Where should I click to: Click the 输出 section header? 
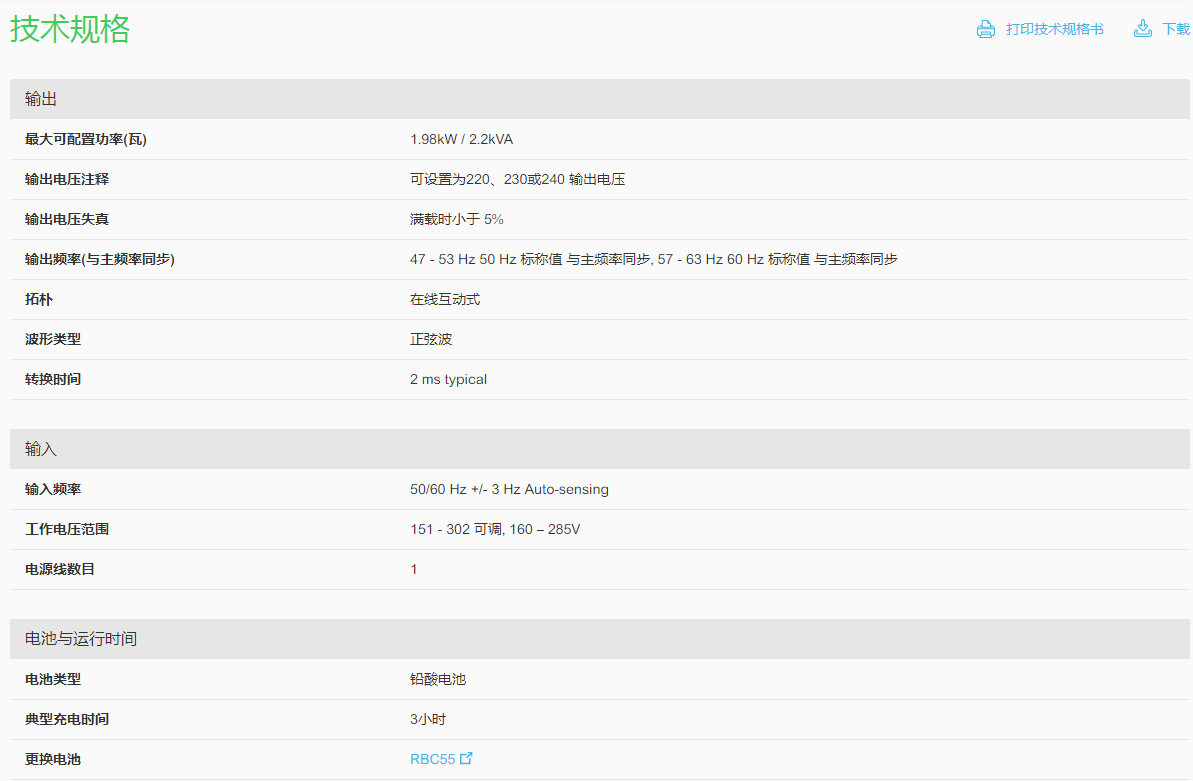pos(41,99)
